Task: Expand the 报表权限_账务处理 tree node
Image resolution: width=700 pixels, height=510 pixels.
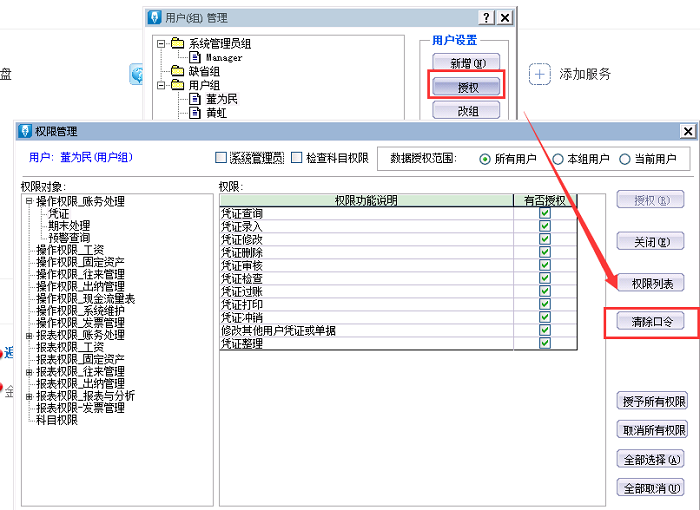Action: 29,335
